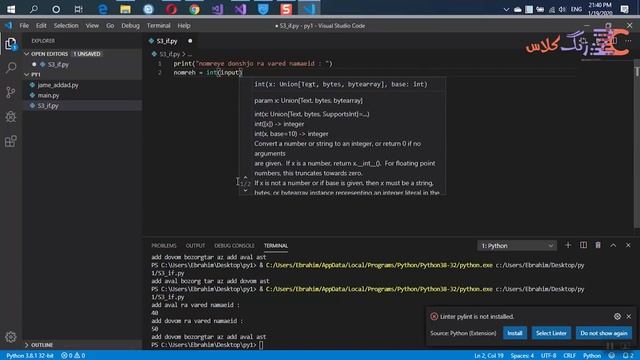Show hidden system tray icons
Image resolution: width=640 pixels, height=360 pixels.
[506, 9]
